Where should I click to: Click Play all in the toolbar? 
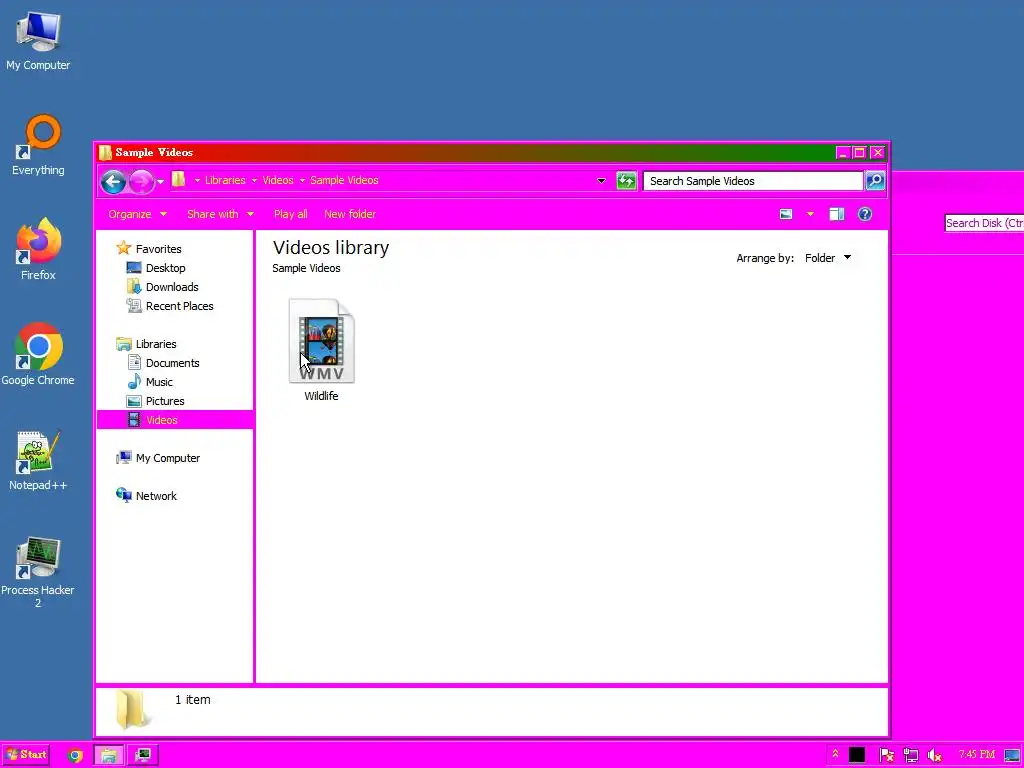(x=291, y=214)
